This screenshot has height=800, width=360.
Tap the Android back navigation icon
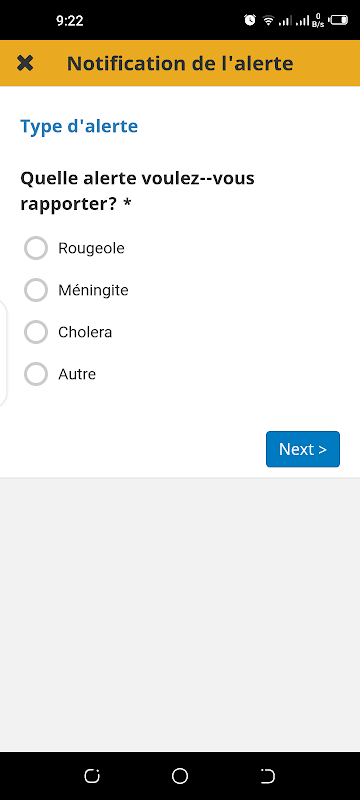(x=268, y=776)
